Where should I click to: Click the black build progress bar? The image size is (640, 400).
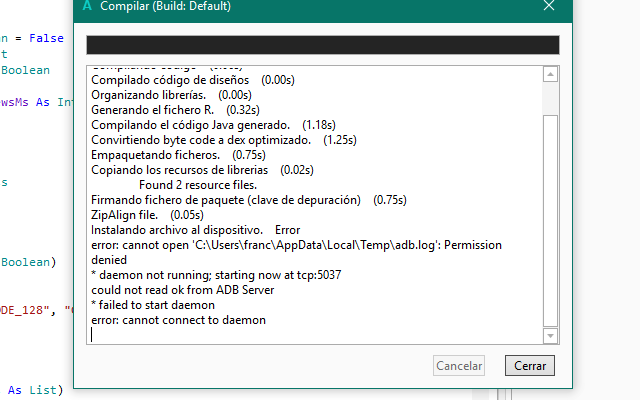click(x=321, y=44)
